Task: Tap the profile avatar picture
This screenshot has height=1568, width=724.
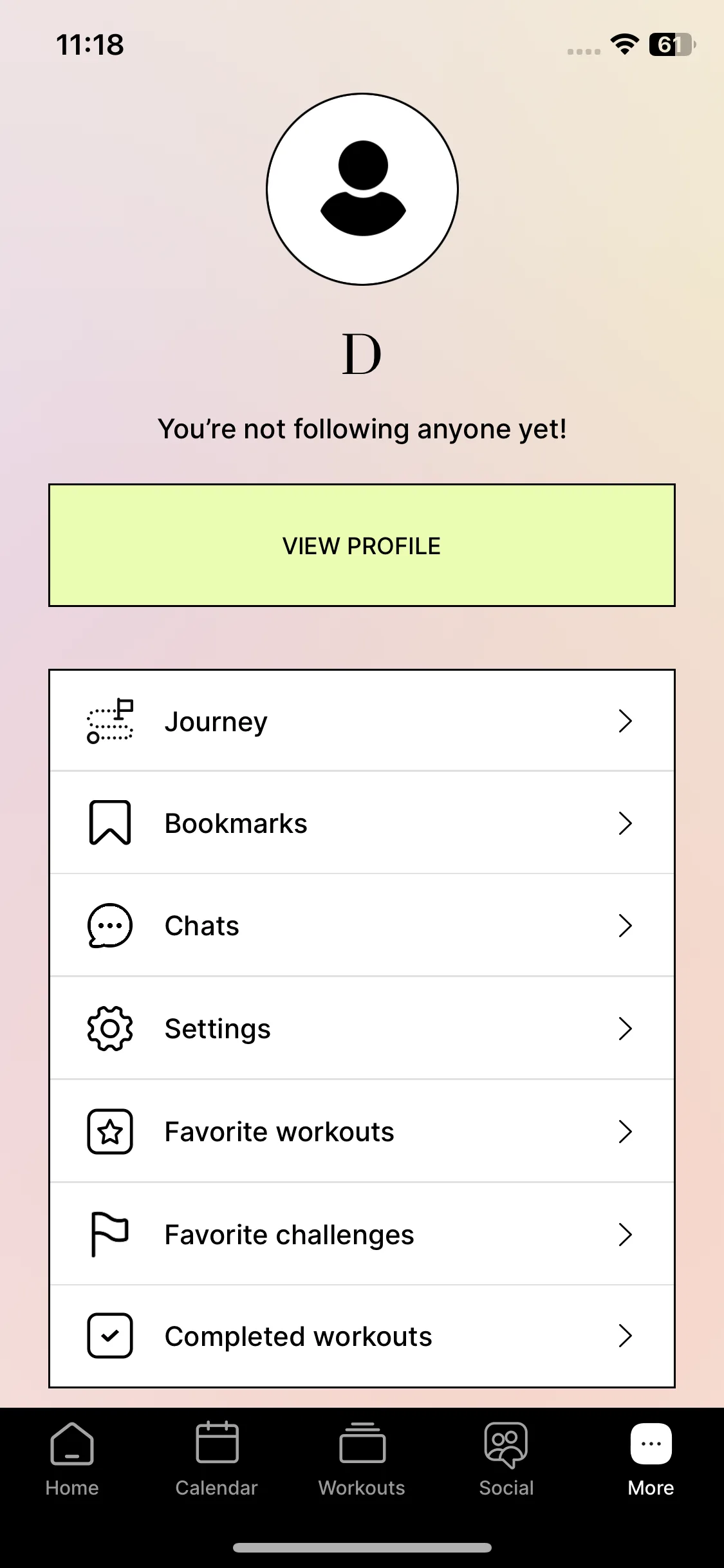Action: pyautogui.click(x=362, y=189)
